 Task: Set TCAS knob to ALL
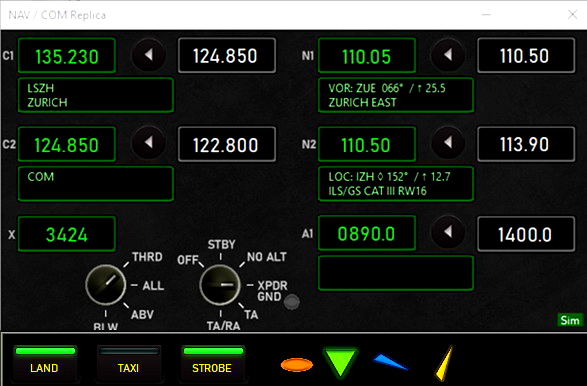click(x=153, y=286)
